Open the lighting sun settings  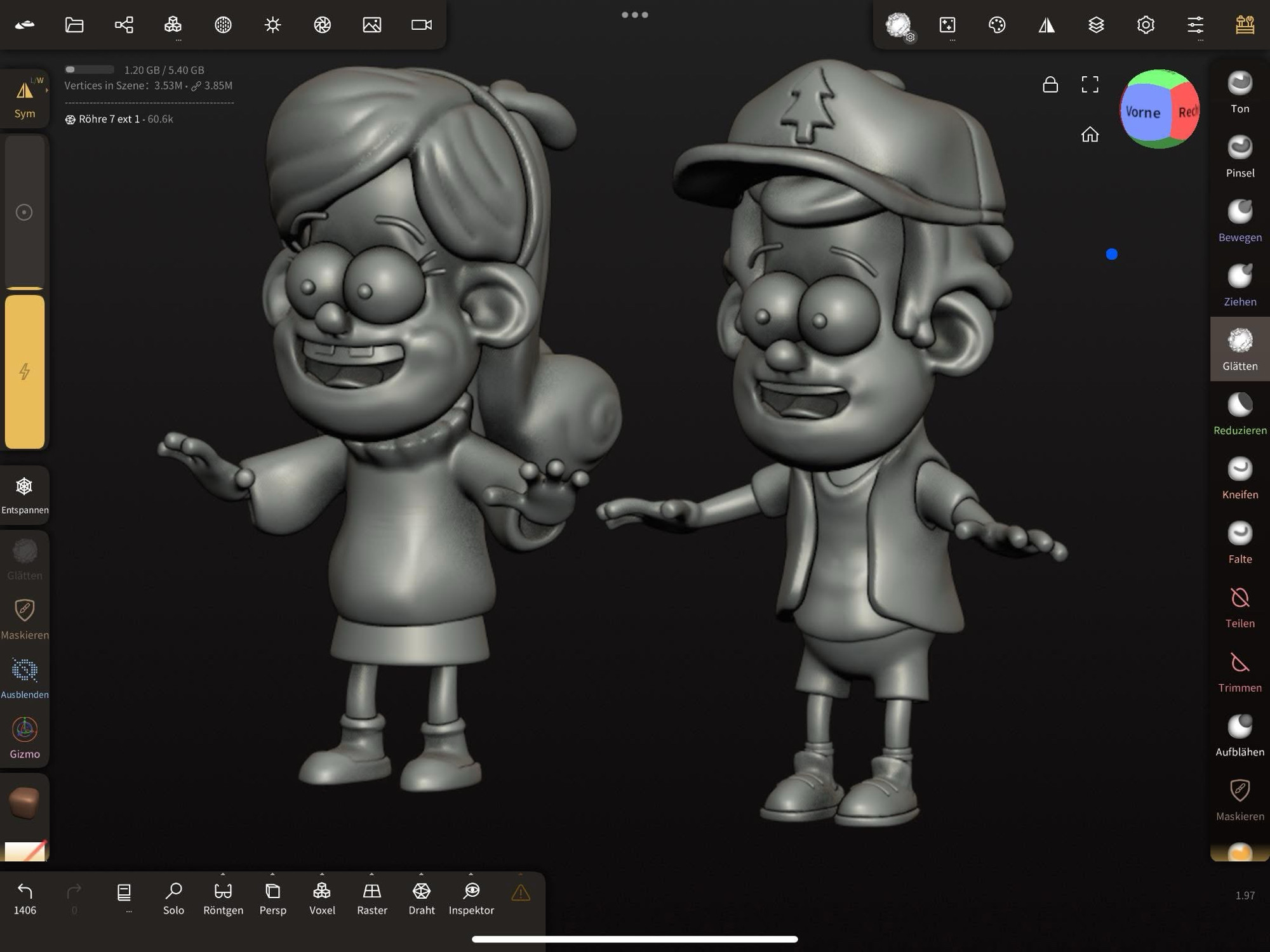click(272, 25)
